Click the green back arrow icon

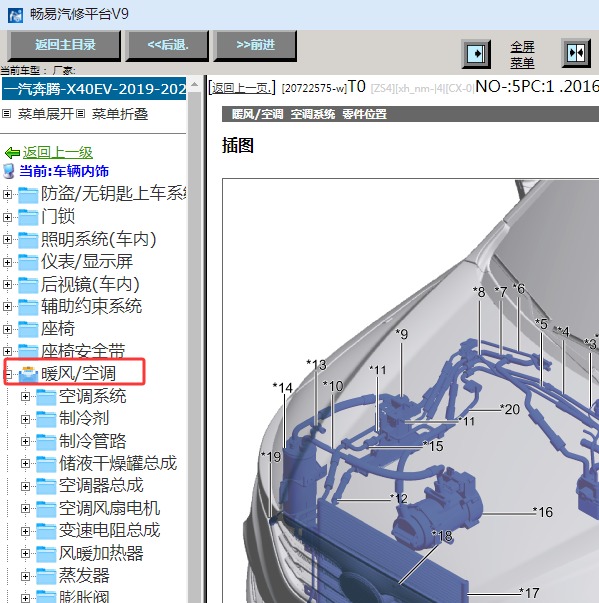pos(12,153)
